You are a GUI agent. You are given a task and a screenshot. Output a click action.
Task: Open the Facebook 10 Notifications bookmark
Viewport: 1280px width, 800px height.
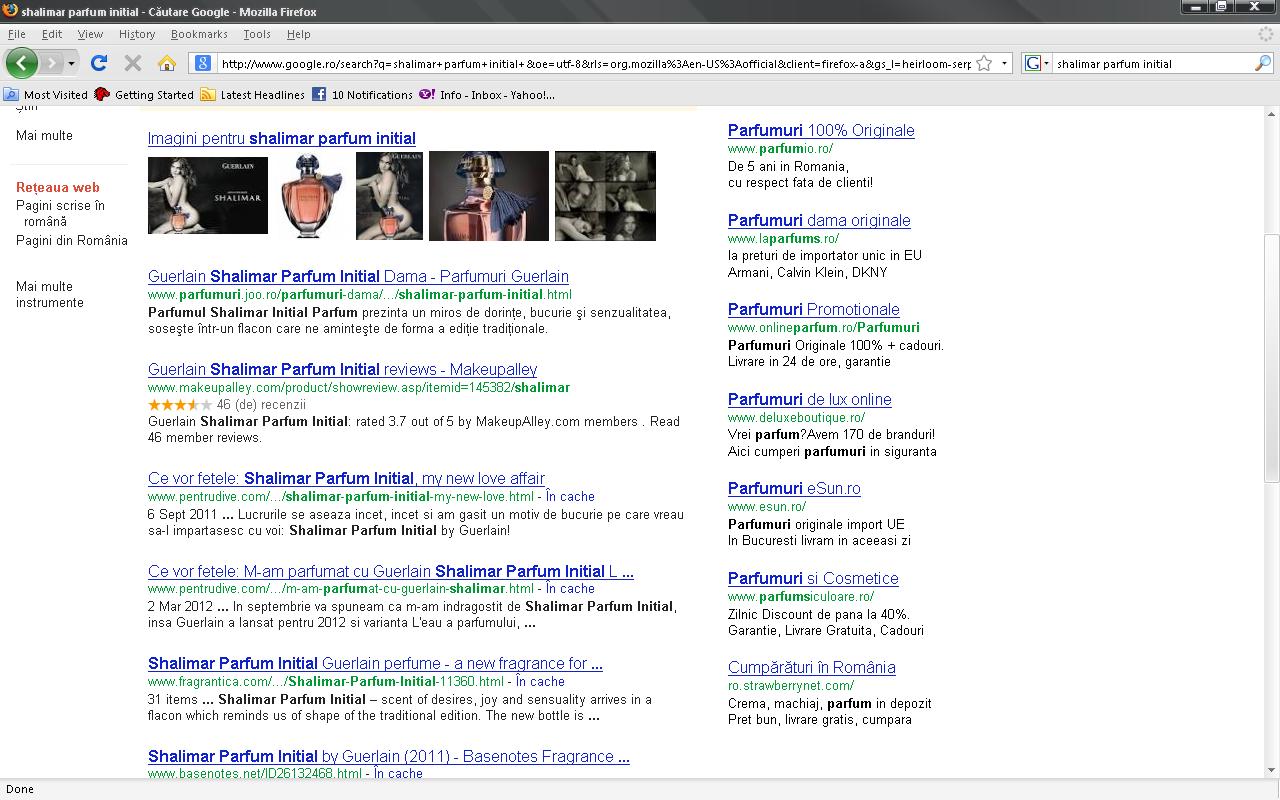click(x=362, y=95)
